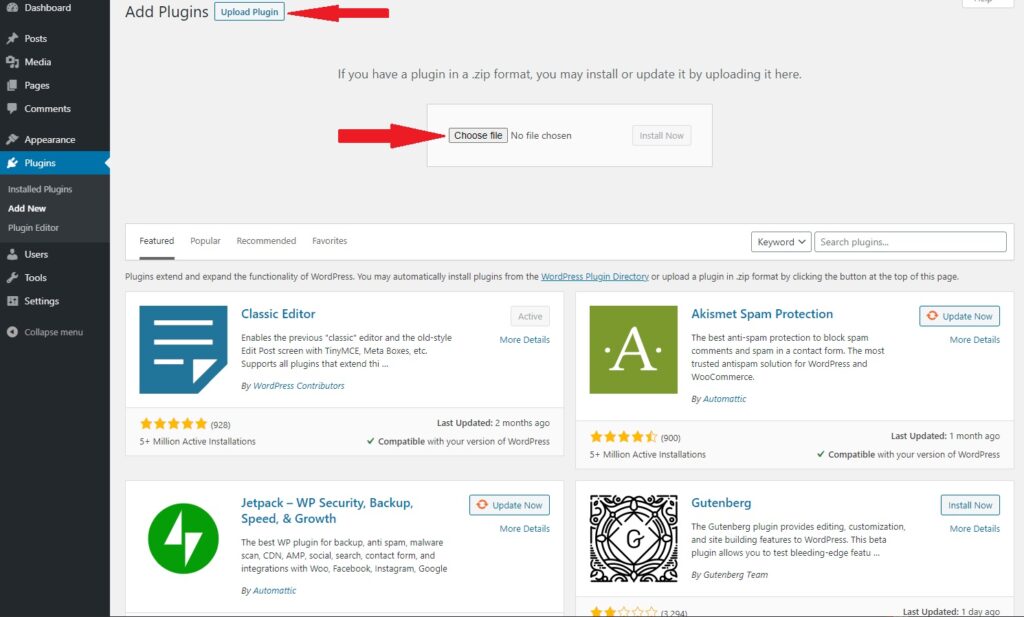Click the Settings sliders icon
Screen dimensions: 1024x617
tap(12, 301)
